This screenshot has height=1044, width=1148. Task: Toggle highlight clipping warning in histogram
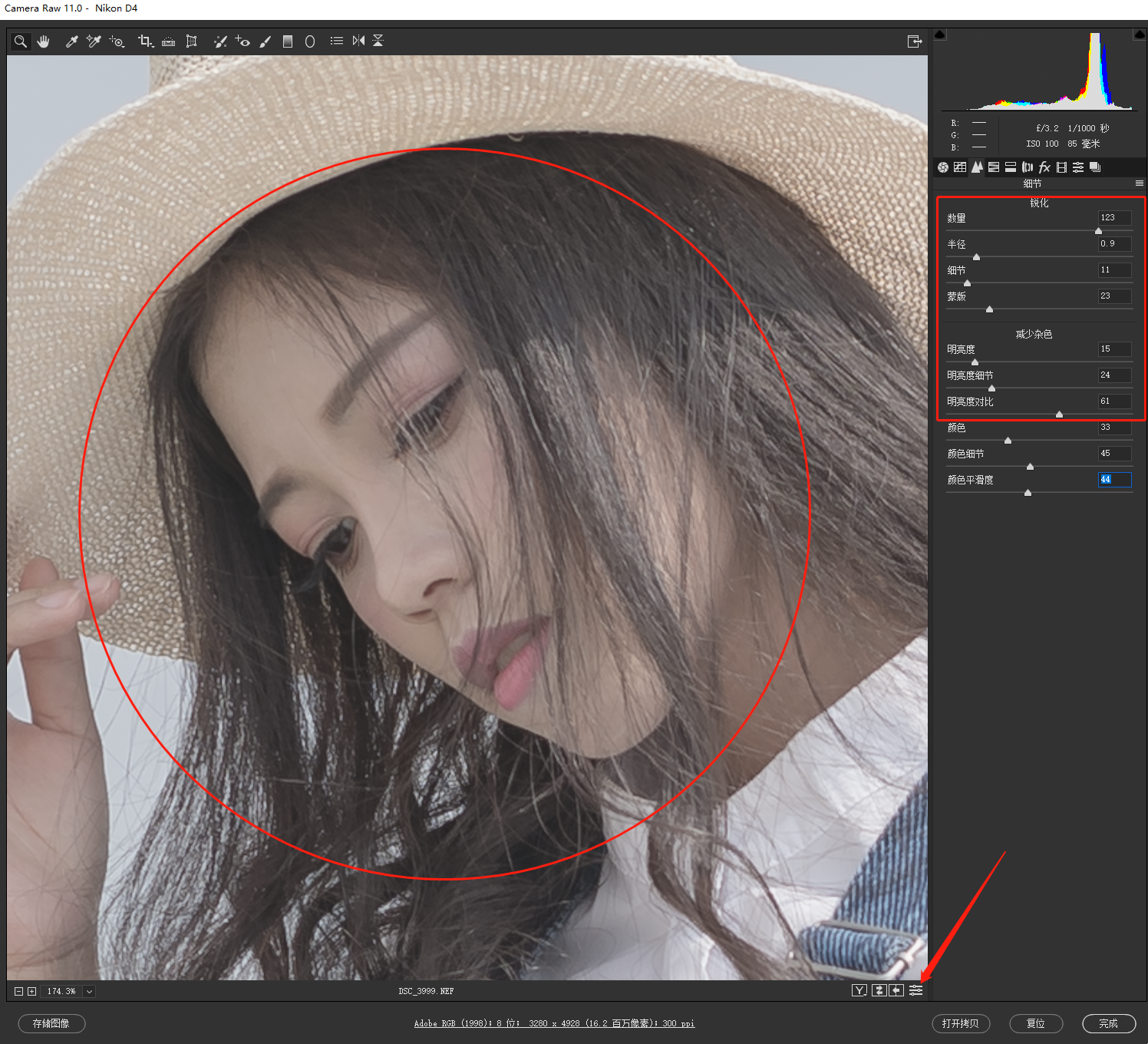tap(1140, 35)
